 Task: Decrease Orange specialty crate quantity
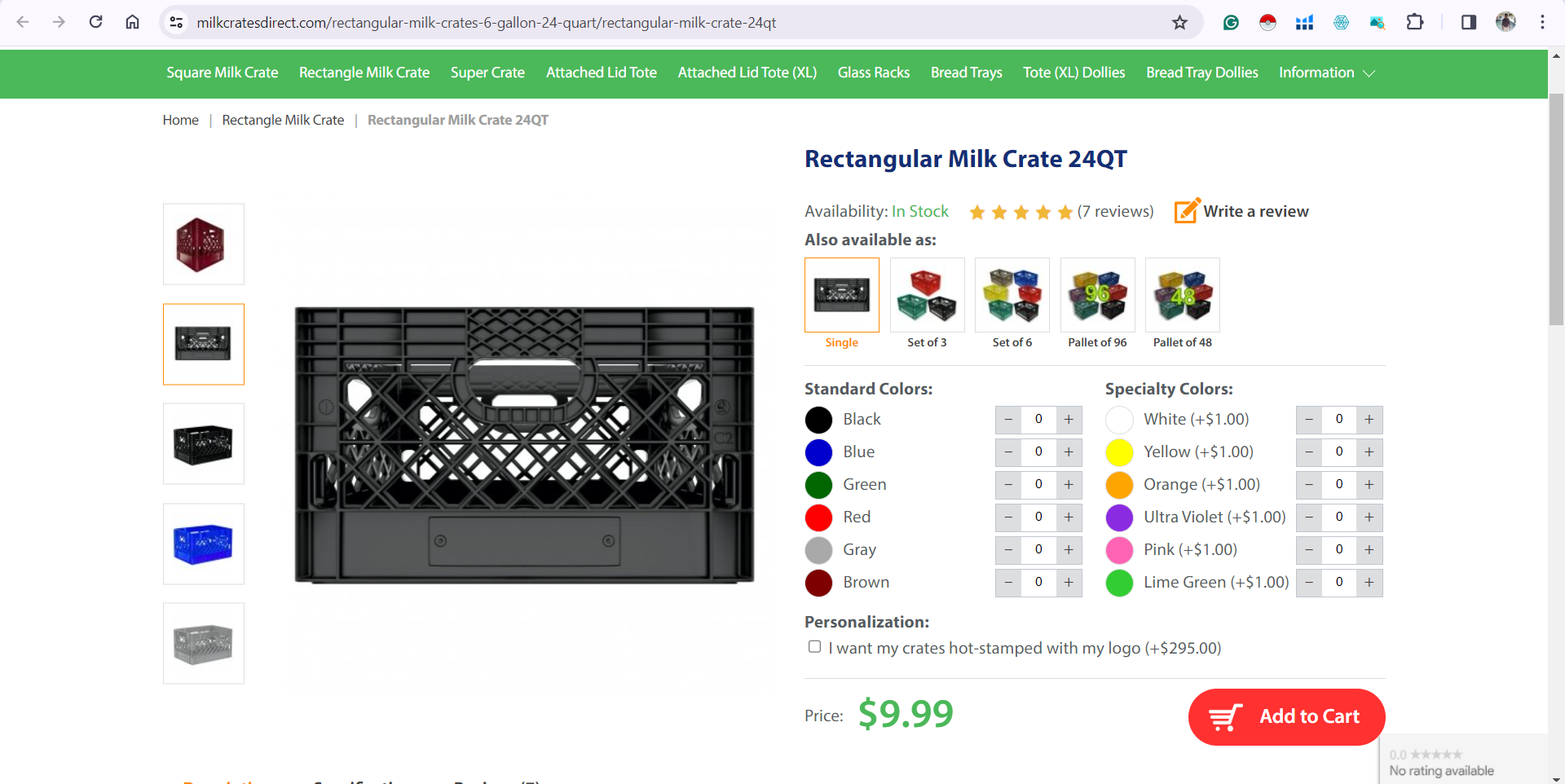click(x=1309, y=485)
